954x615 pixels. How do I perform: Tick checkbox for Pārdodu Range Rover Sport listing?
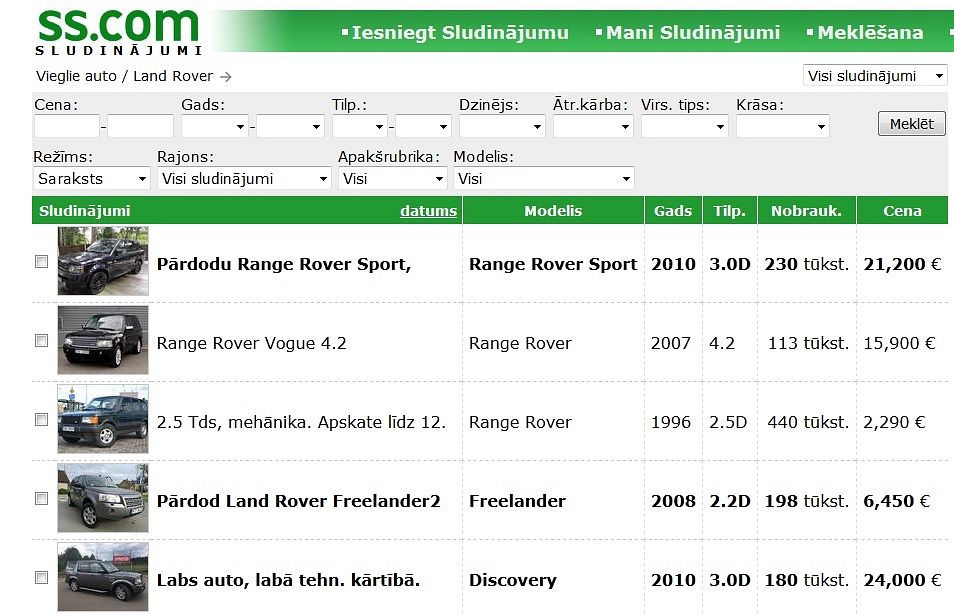[41, 262]
